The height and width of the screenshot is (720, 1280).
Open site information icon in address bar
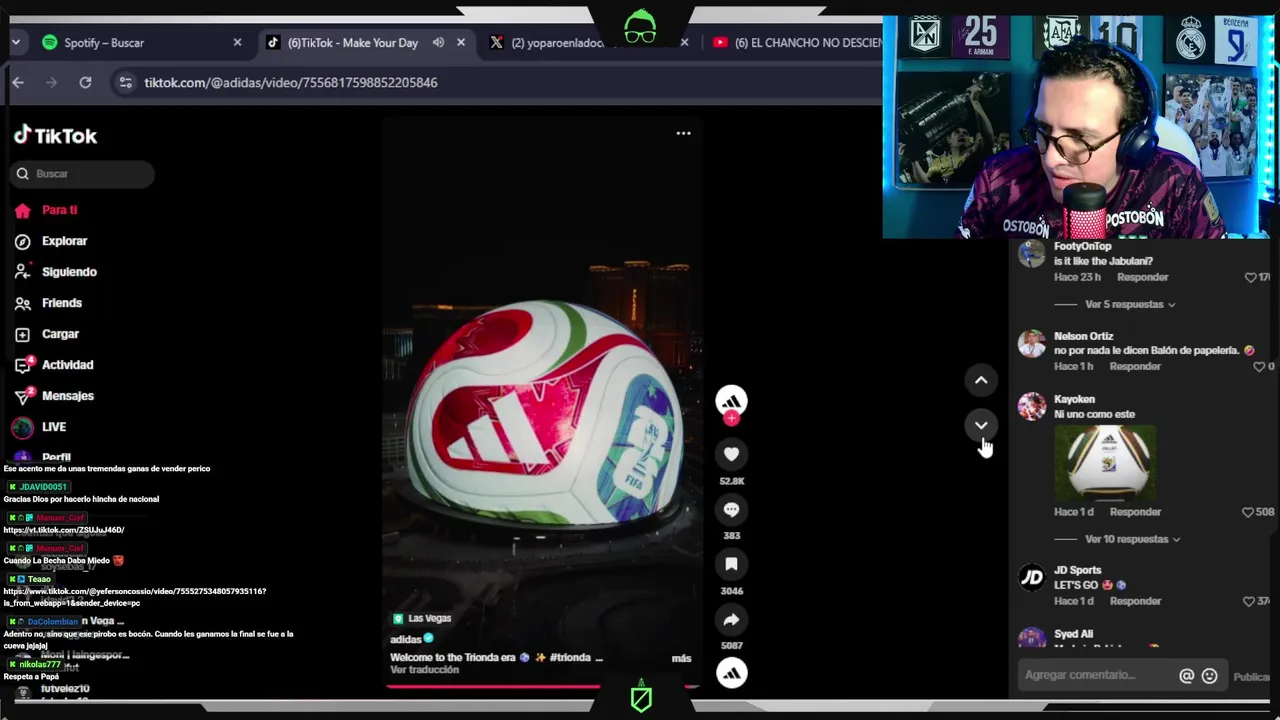(x=125, y=82)
